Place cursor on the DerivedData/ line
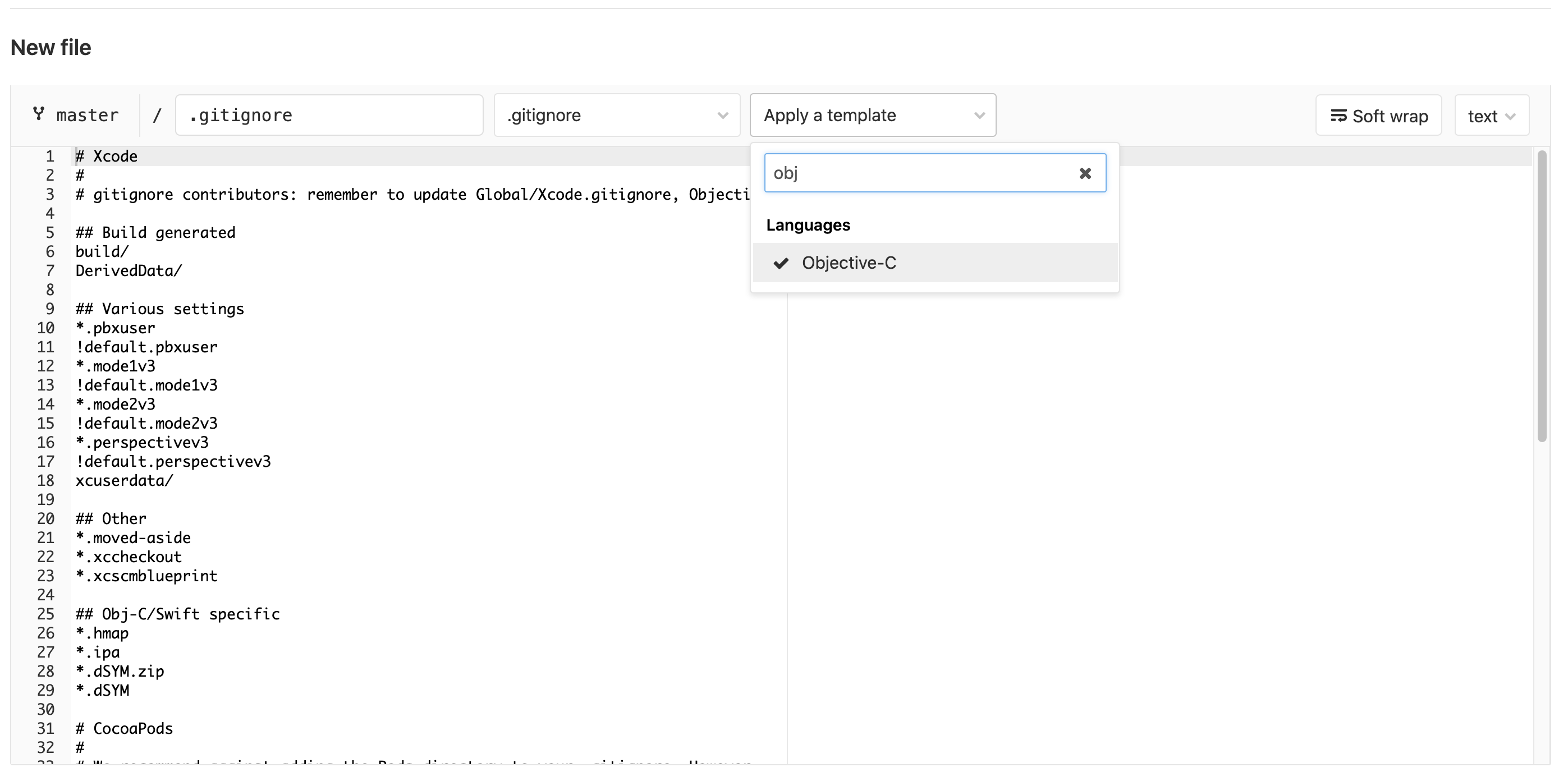This screenshot has width=1568, height=781. [x=129, y=271]
